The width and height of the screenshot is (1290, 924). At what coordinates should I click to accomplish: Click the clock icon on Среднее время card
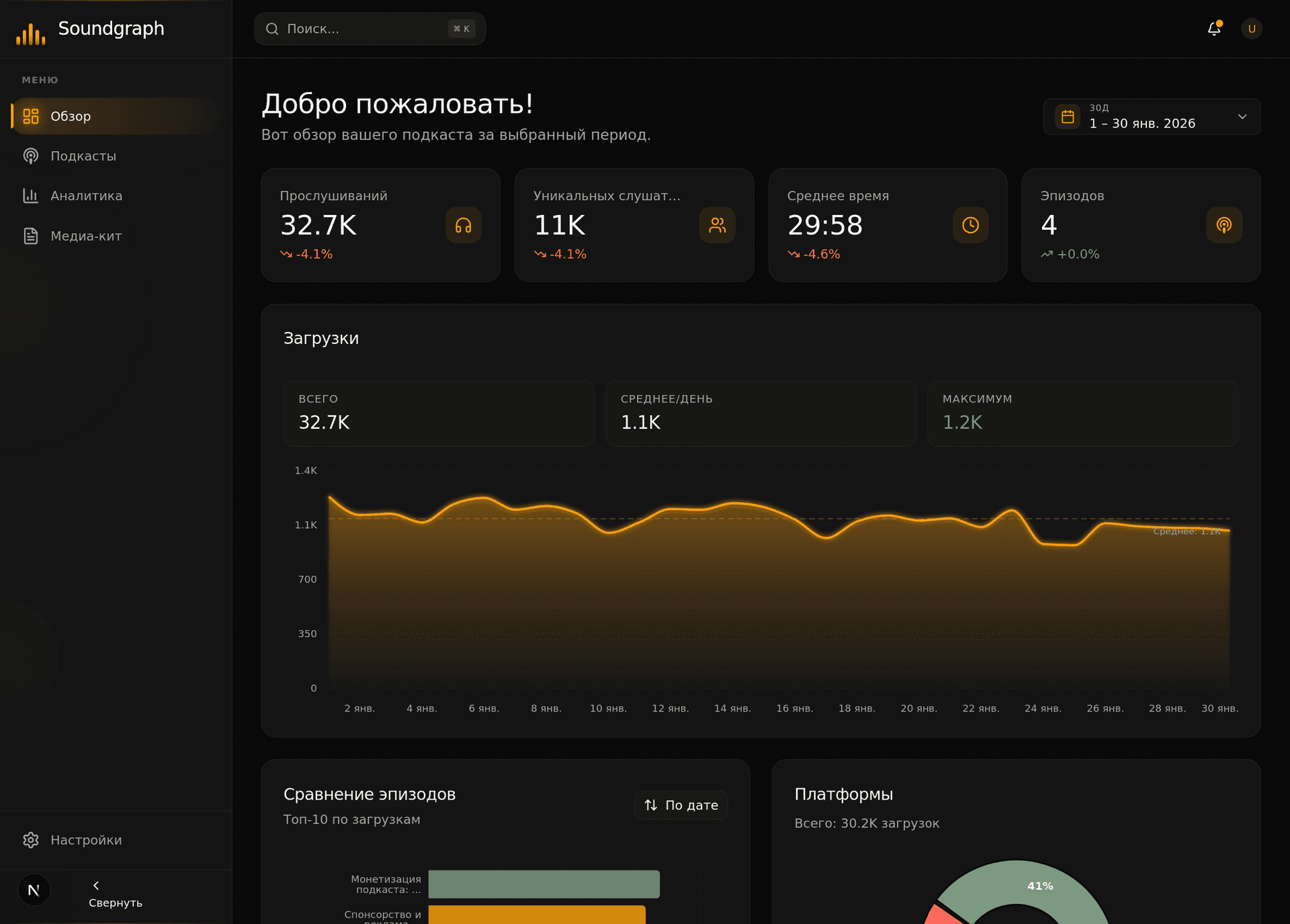[970, 225]
